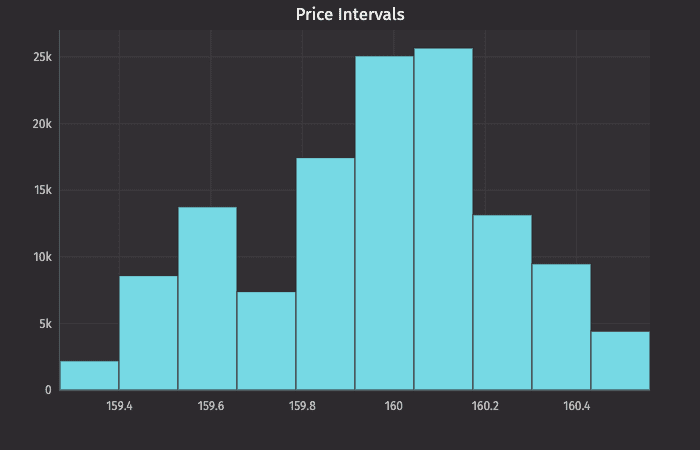Click the 25k y-axis label

tap(42, 57)
